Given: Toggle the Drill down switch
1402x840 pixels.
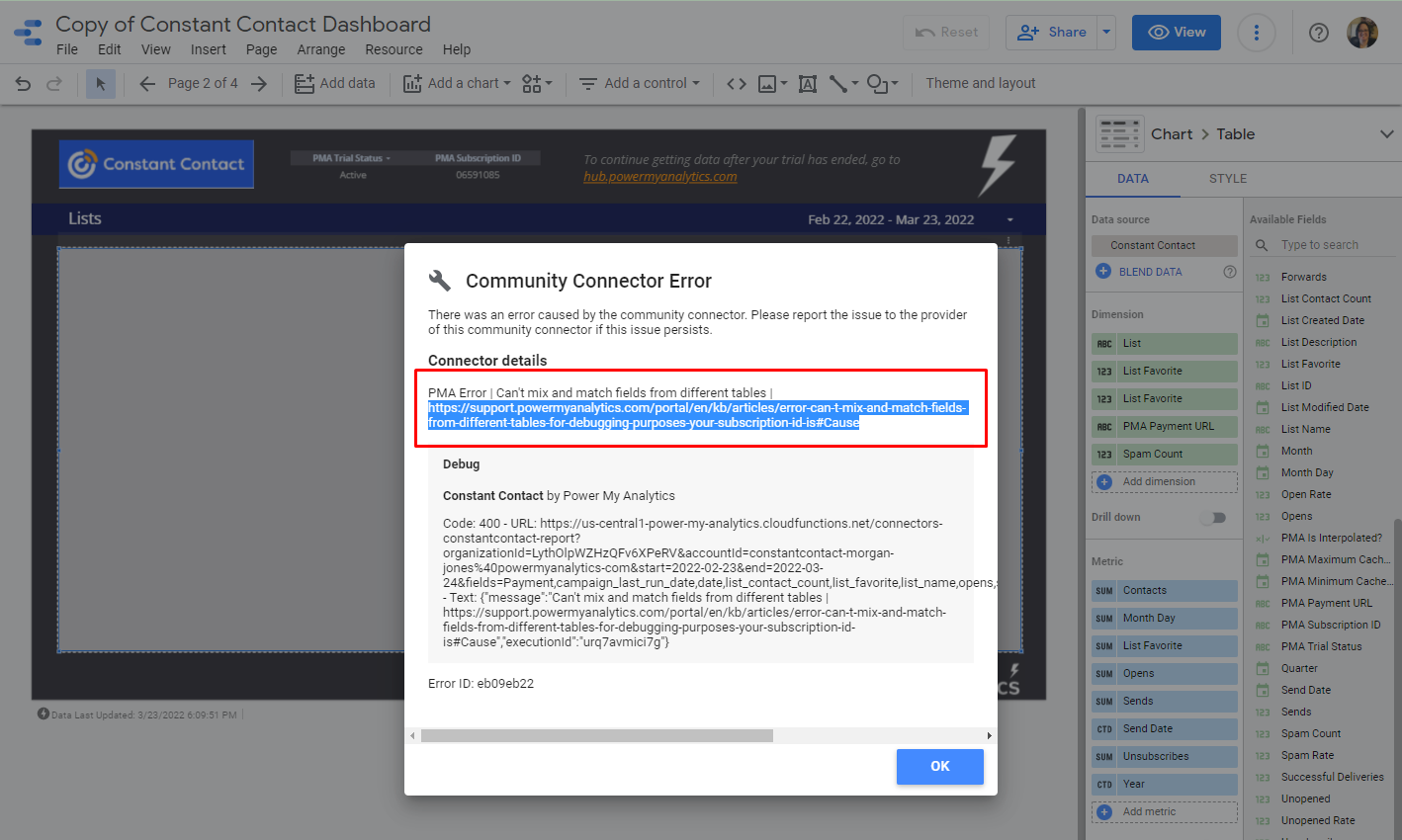Looking at the screenshot, I should 1213,518.
